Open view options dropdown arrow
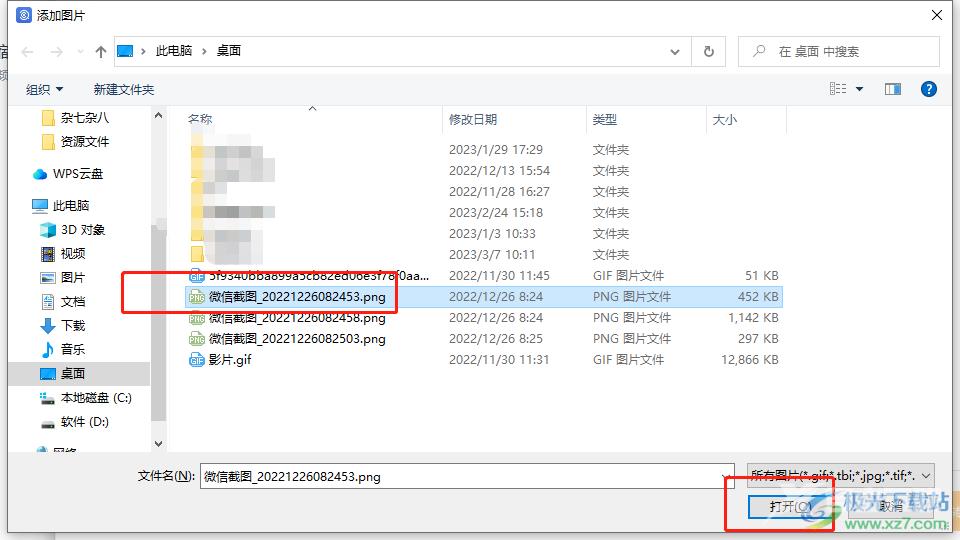 860,89
